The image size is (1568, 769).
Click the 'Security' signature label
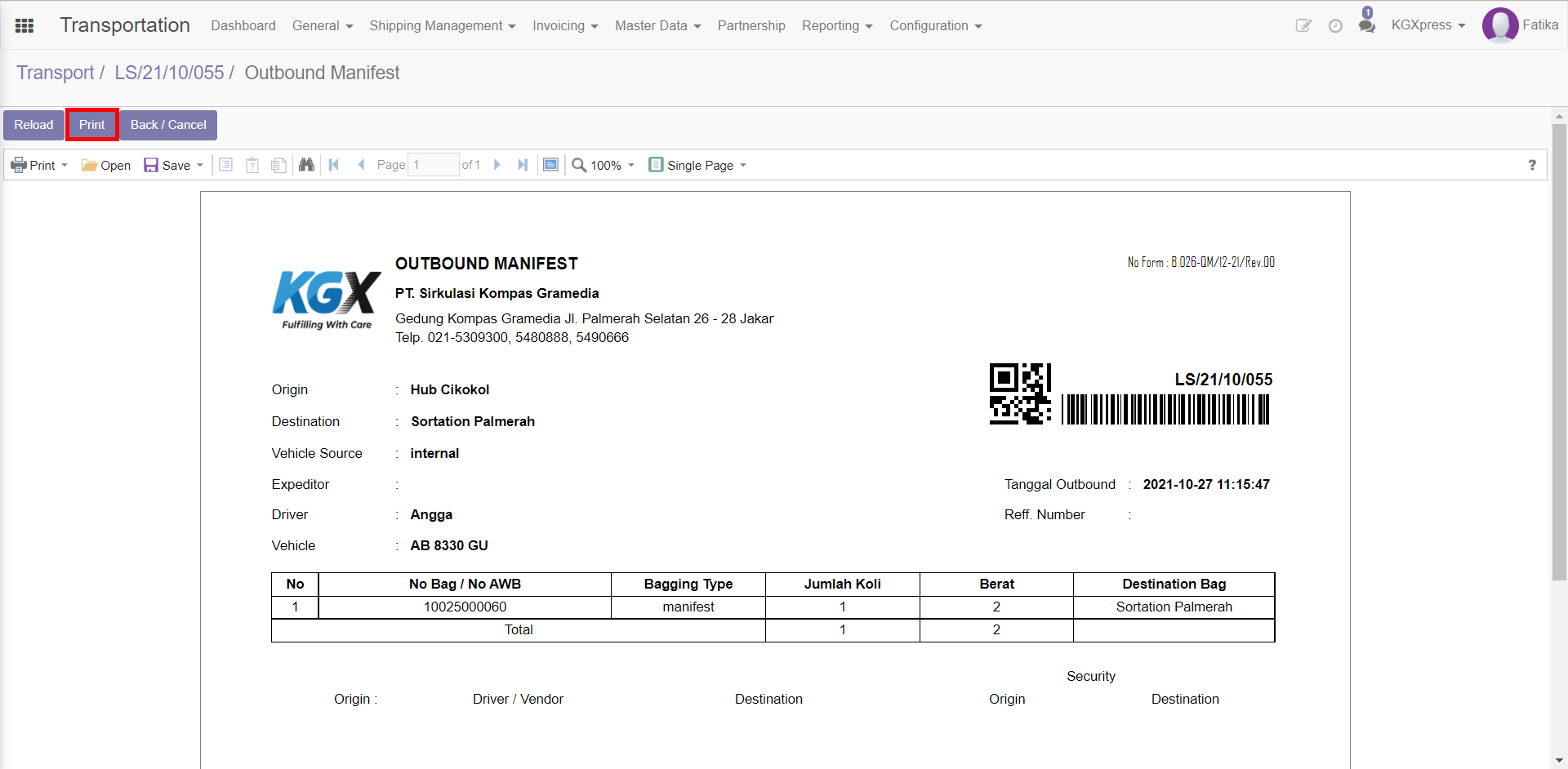click(1091, 677)
